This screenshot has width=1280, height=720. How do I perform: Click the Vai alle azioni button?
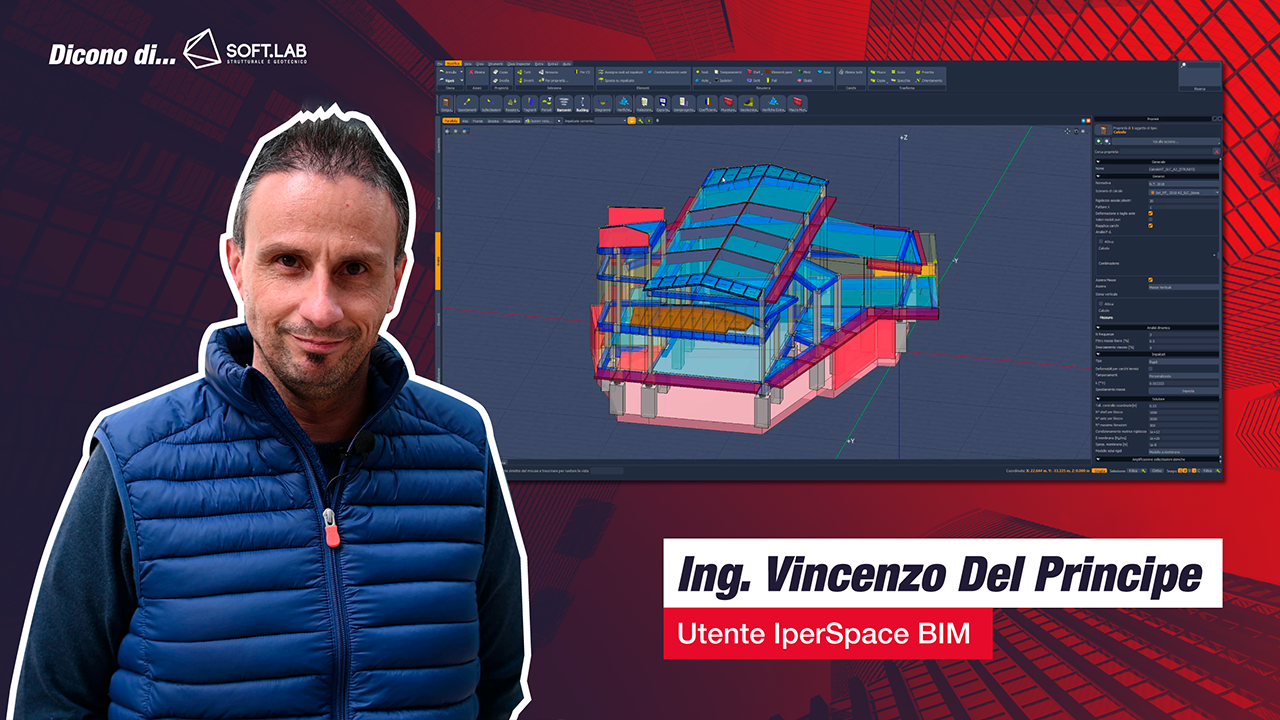tap(1166, 141)
